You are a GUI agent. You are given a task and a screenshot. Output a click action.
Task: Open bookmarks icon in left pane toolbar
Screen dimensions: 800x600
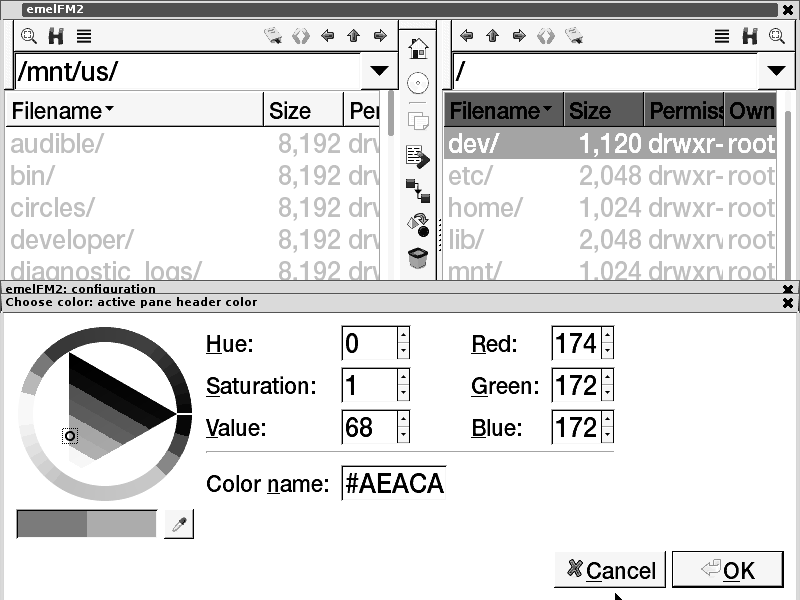(x=273, y=36)
